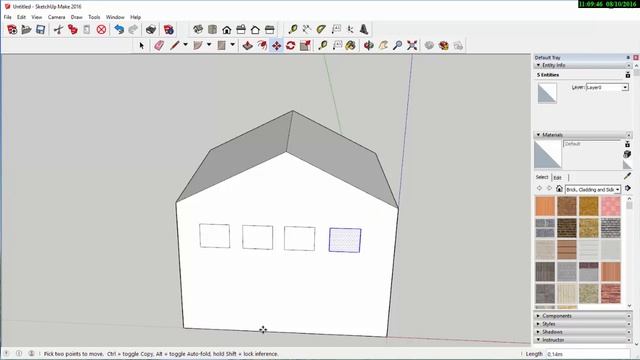Click the materials list scrollbar
Viewport: 640px width, 360px height.
click(x=629, y=252)
